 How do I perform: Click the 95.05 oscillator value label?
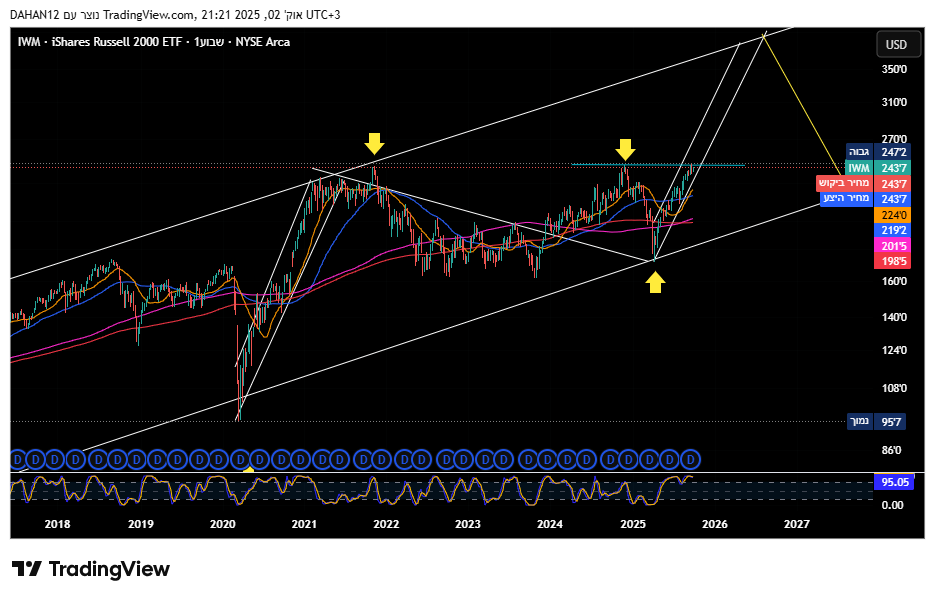click(x=892, y=482)
